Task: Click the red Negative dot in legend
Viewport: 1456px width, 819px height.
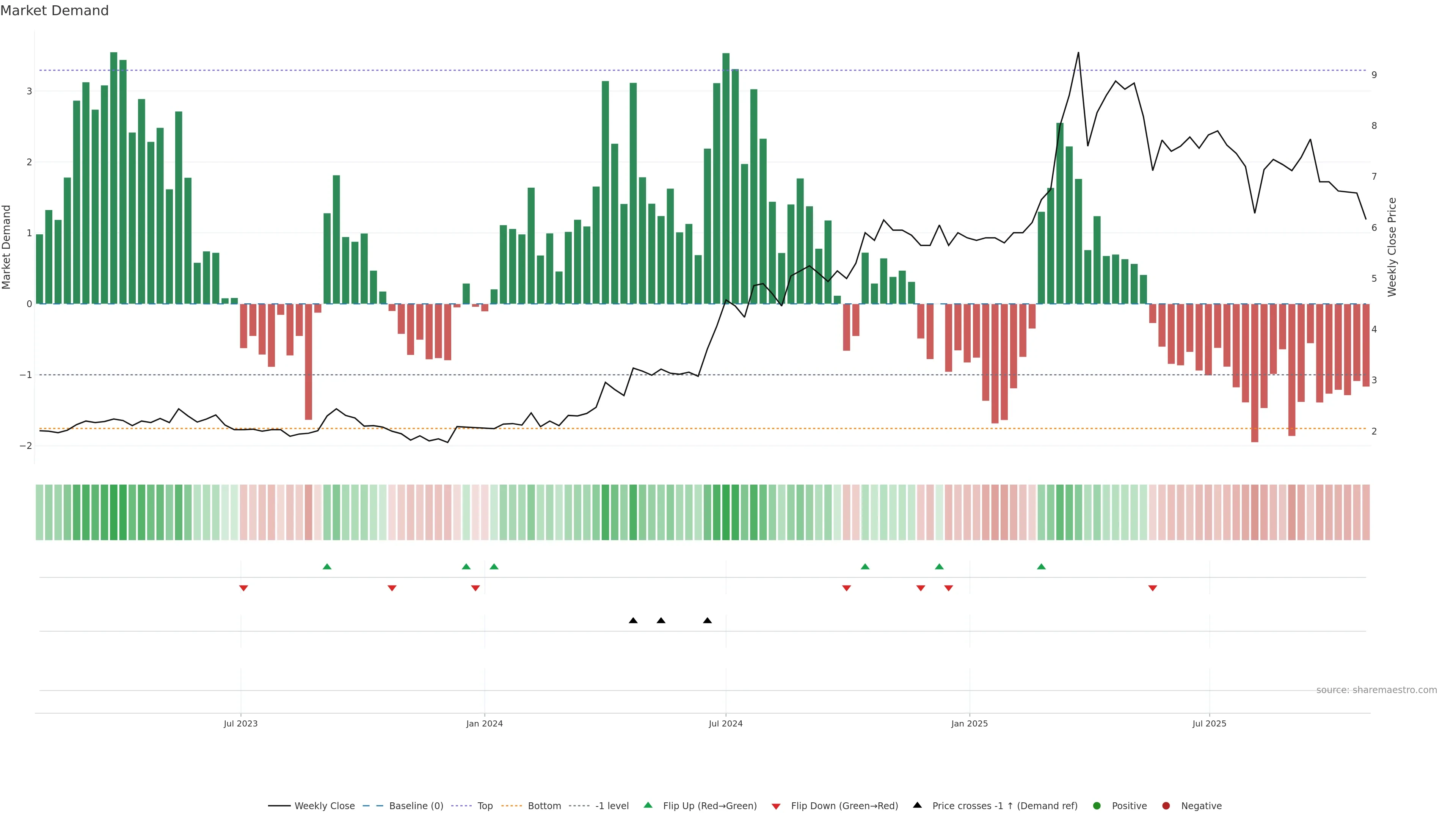Action: pos(1166,805)
